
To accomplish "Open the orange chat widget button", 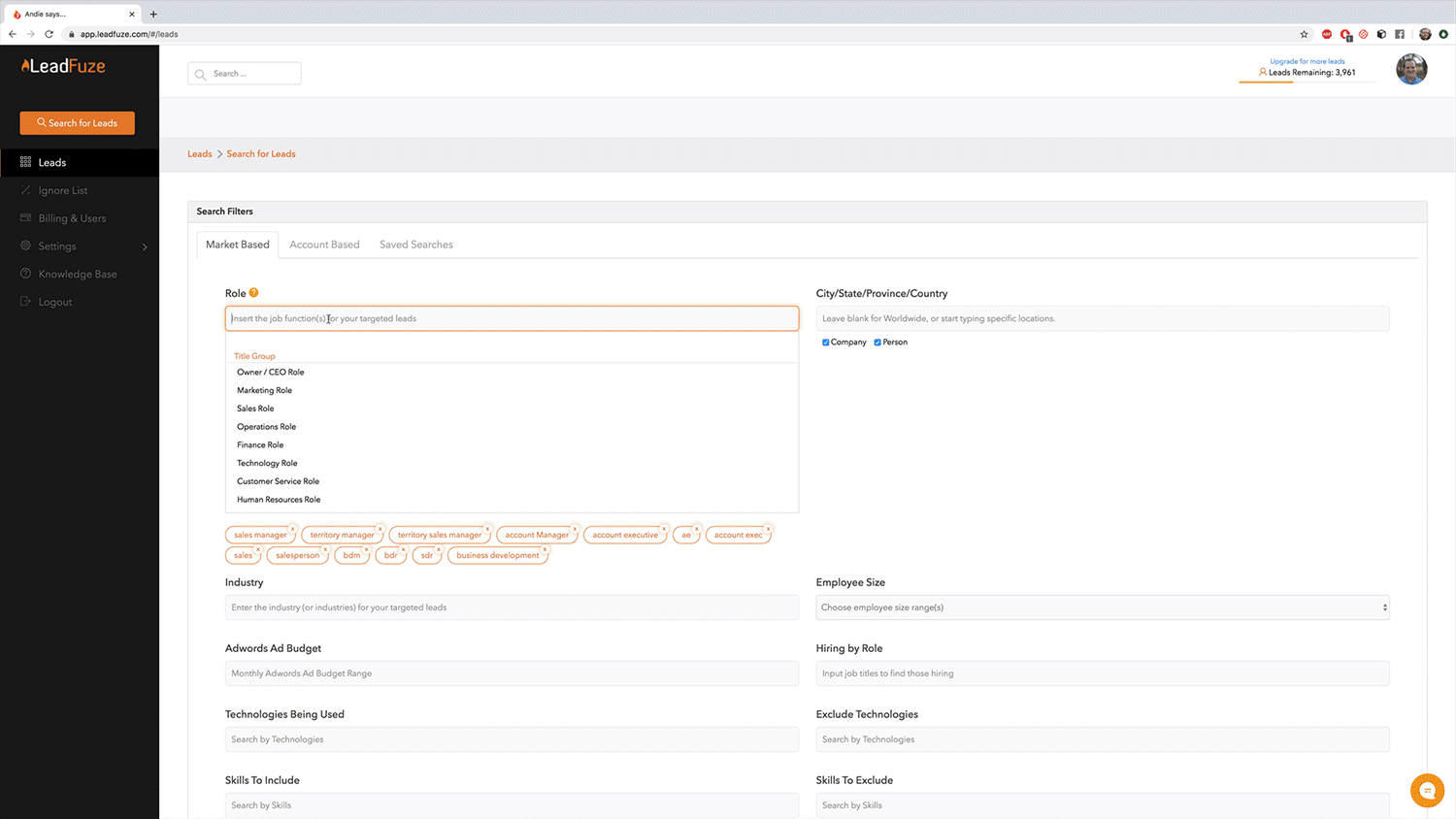I will [1427, 791].
